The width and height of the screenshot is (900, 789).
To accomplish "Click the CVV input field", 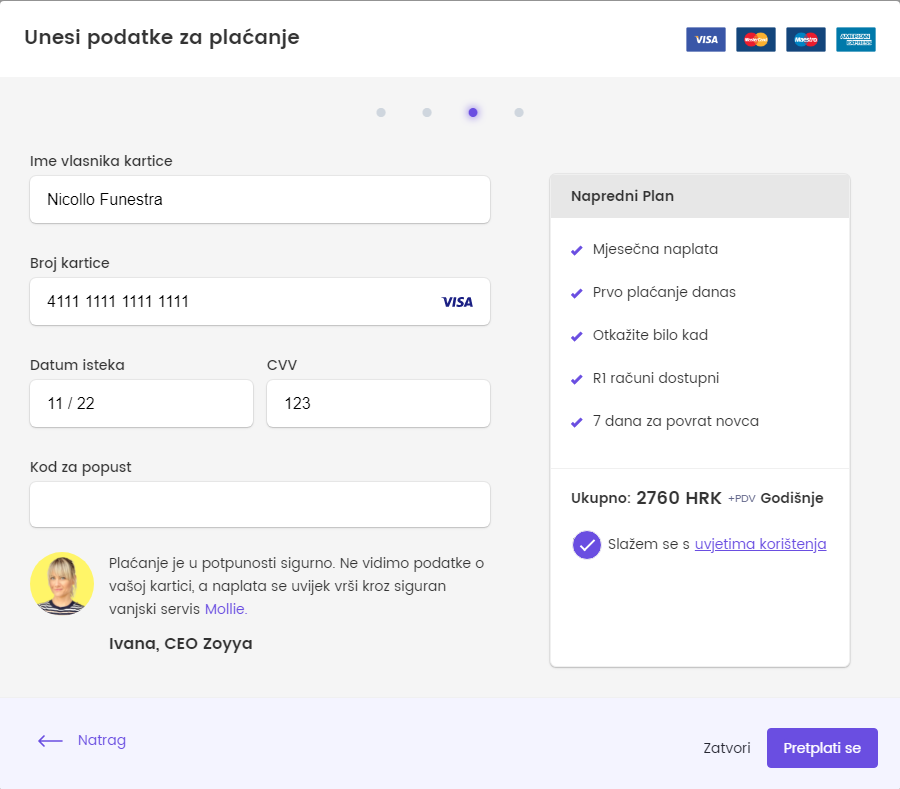I will (x=378, y=404).
